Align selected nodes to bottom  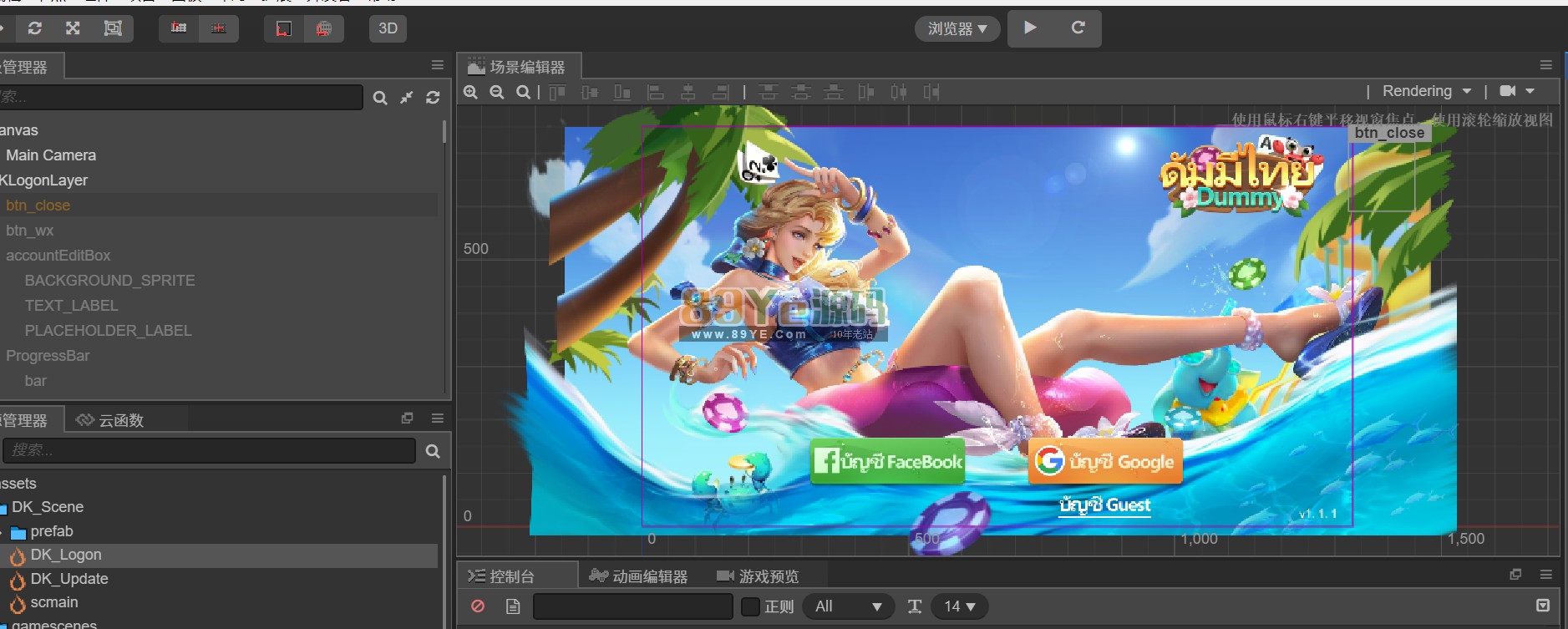(622, 92)
